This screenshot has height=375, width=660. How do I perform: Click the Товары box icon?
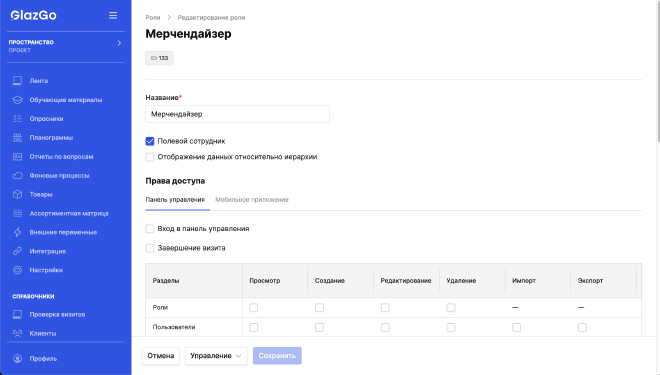pyautogui.click(x=17, y=194)
